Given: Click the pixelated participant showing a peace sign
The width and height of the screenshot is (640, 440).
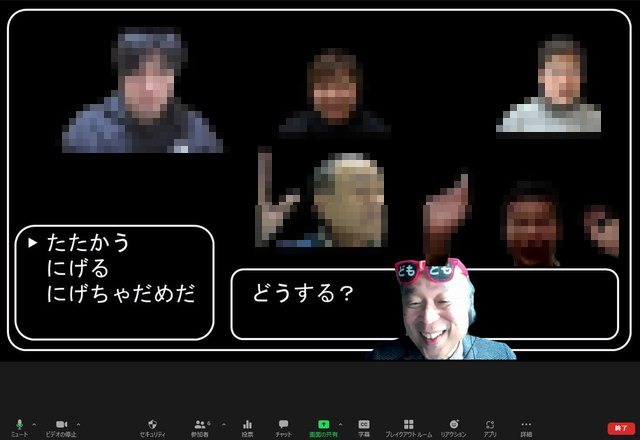Looking at the screenshot, I should pos(322,199).
